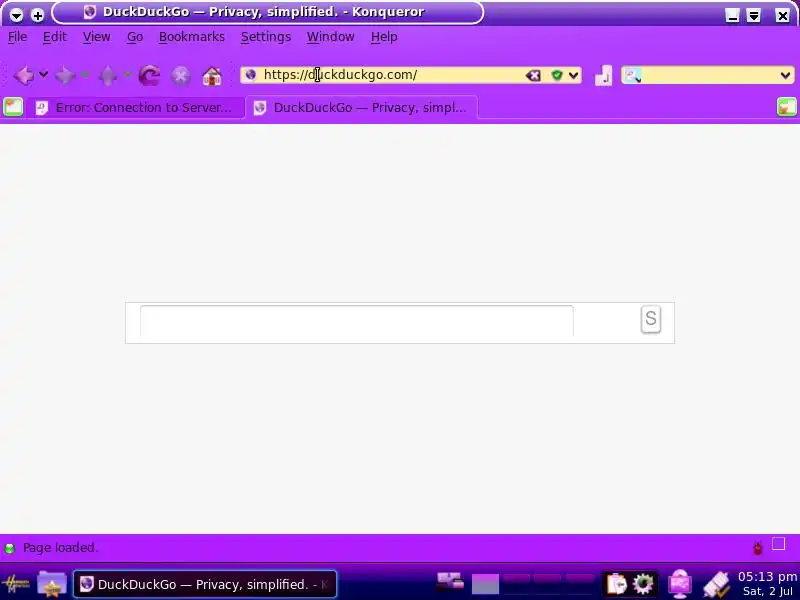The height and width of the screenshot is (600, 800).
Task: Click the window menu button in titlebar
Action: 16,15
